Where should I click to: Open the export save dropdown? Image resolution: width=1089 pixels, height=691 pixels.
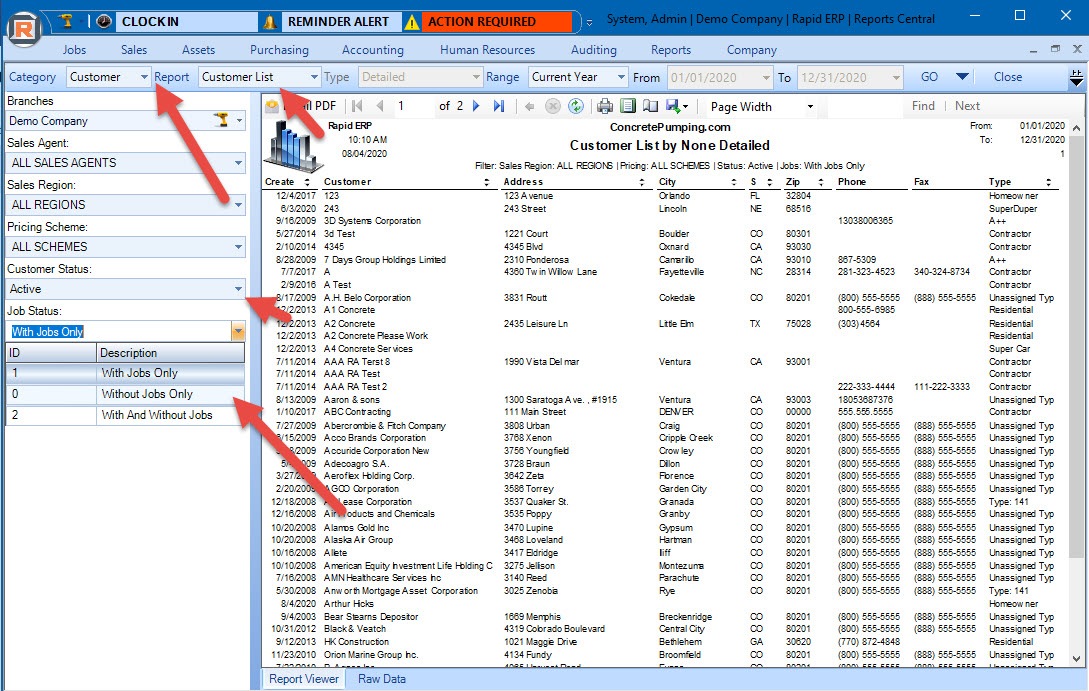pyautogui.click(x=677, y=106)
